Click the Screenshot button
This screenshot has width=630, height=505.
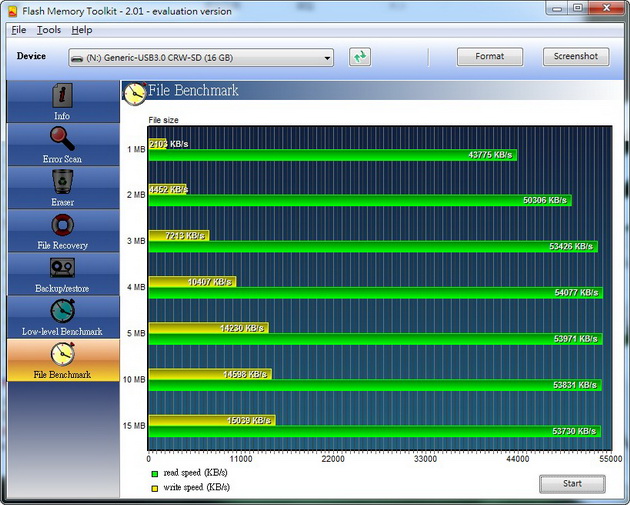[575, 57]
